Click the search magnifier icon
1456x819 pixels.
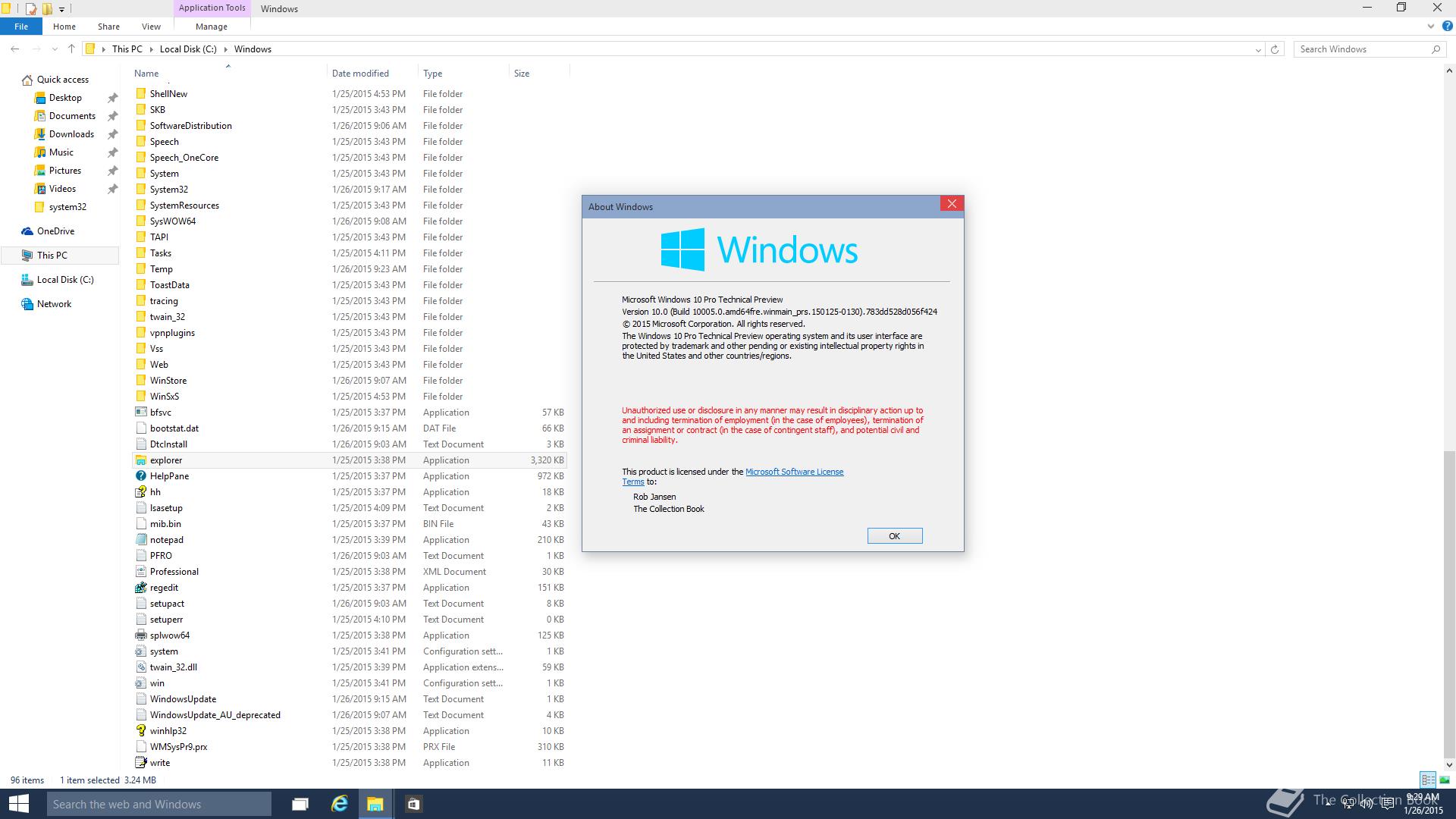1436,49
